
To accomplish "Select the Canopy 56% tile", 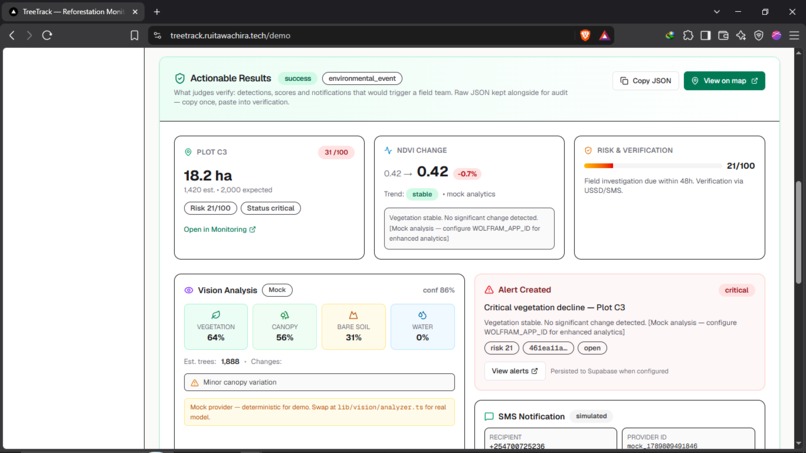I will pos(285,327).
